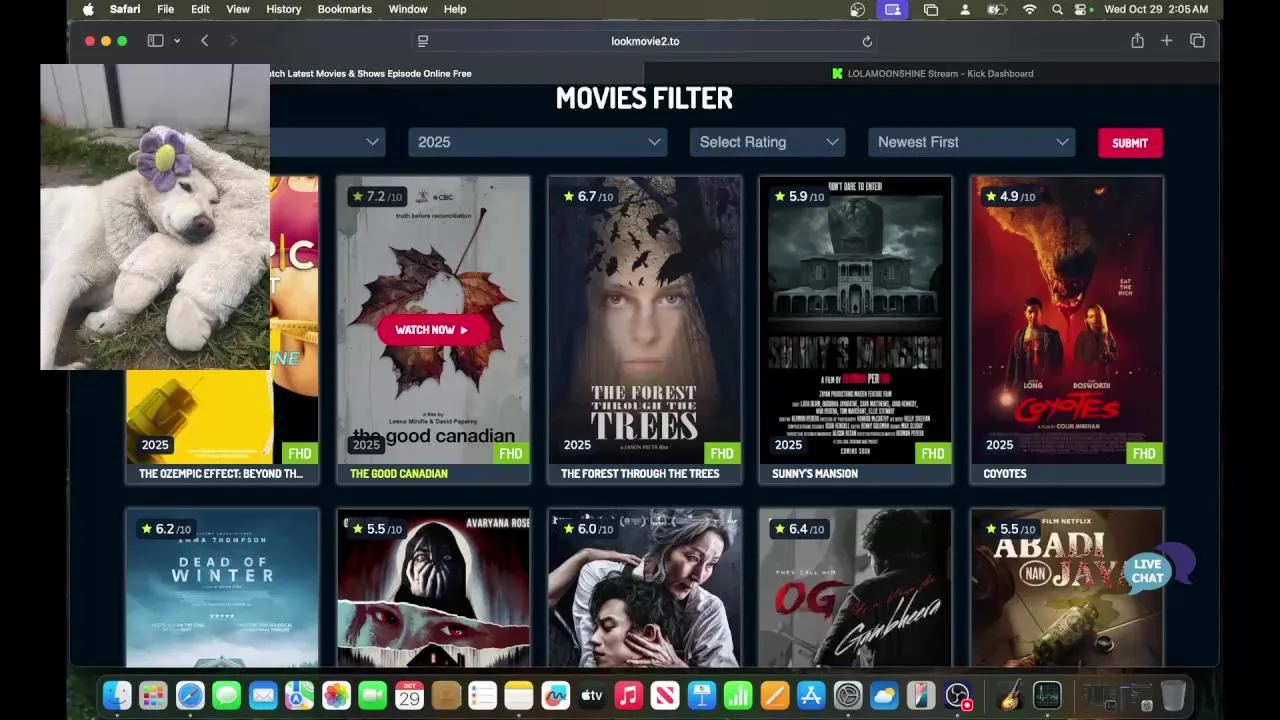Open The Forest Through The Trees title

(640, 474)
